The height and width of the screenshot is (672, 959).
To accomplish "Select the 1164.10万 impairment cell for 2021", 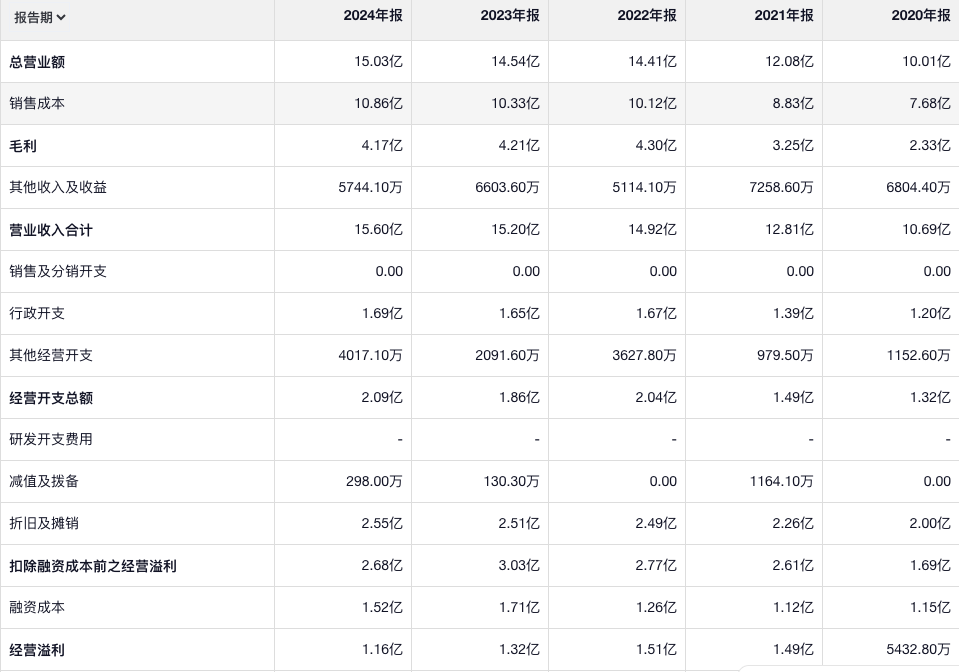I will click(x=781, y=482).
